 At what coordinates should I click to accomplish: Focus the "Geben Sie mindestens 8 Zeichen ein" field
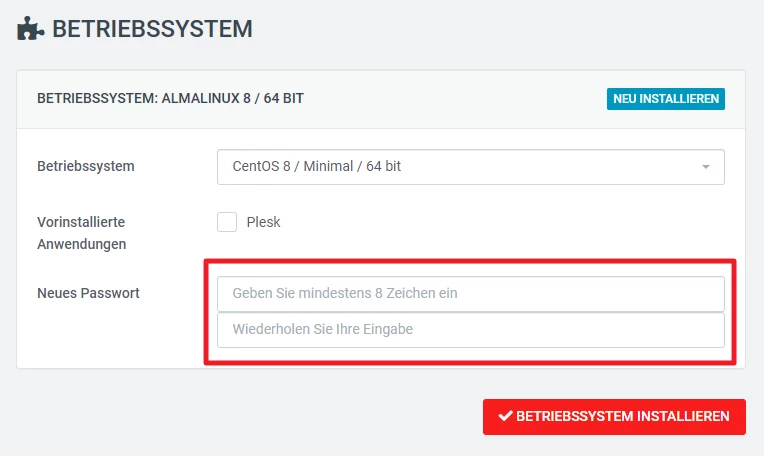click(x=470, y=294)
